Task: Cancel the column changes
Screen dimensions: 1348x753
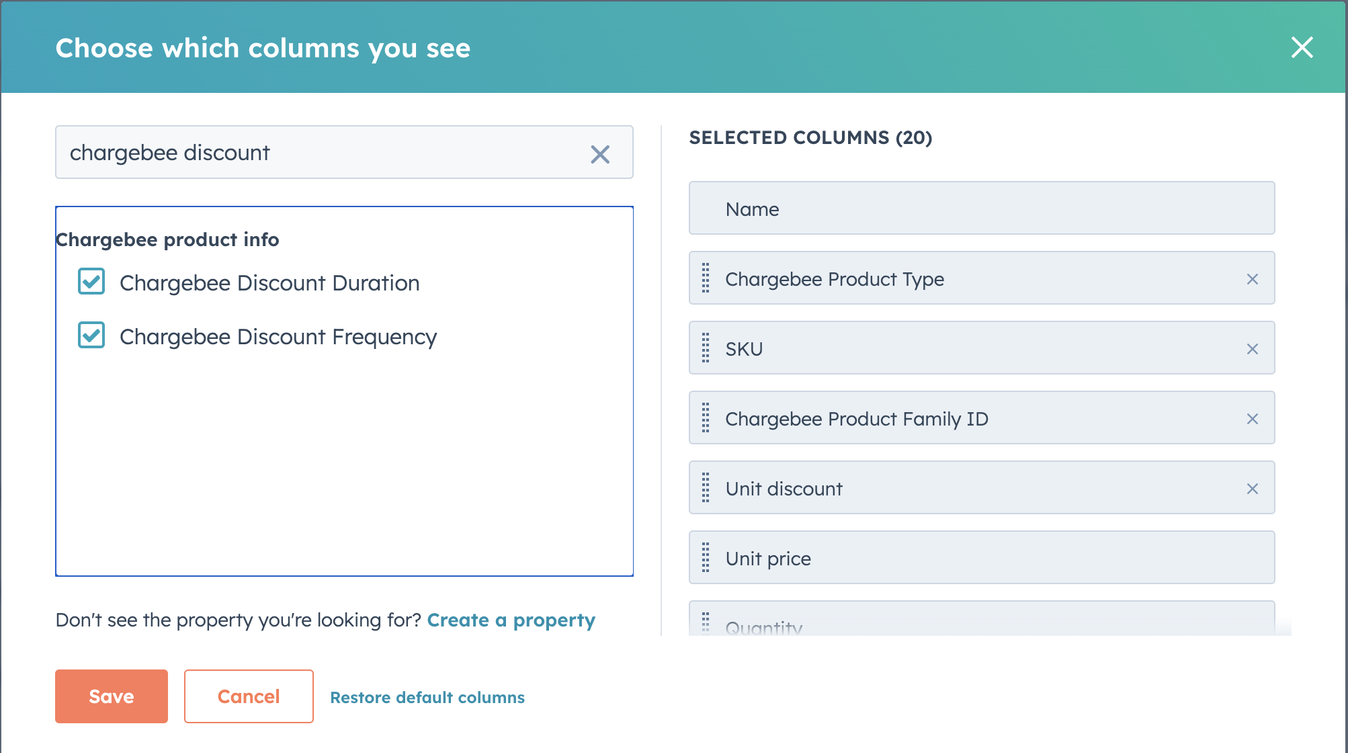Action: coord(248,696)
